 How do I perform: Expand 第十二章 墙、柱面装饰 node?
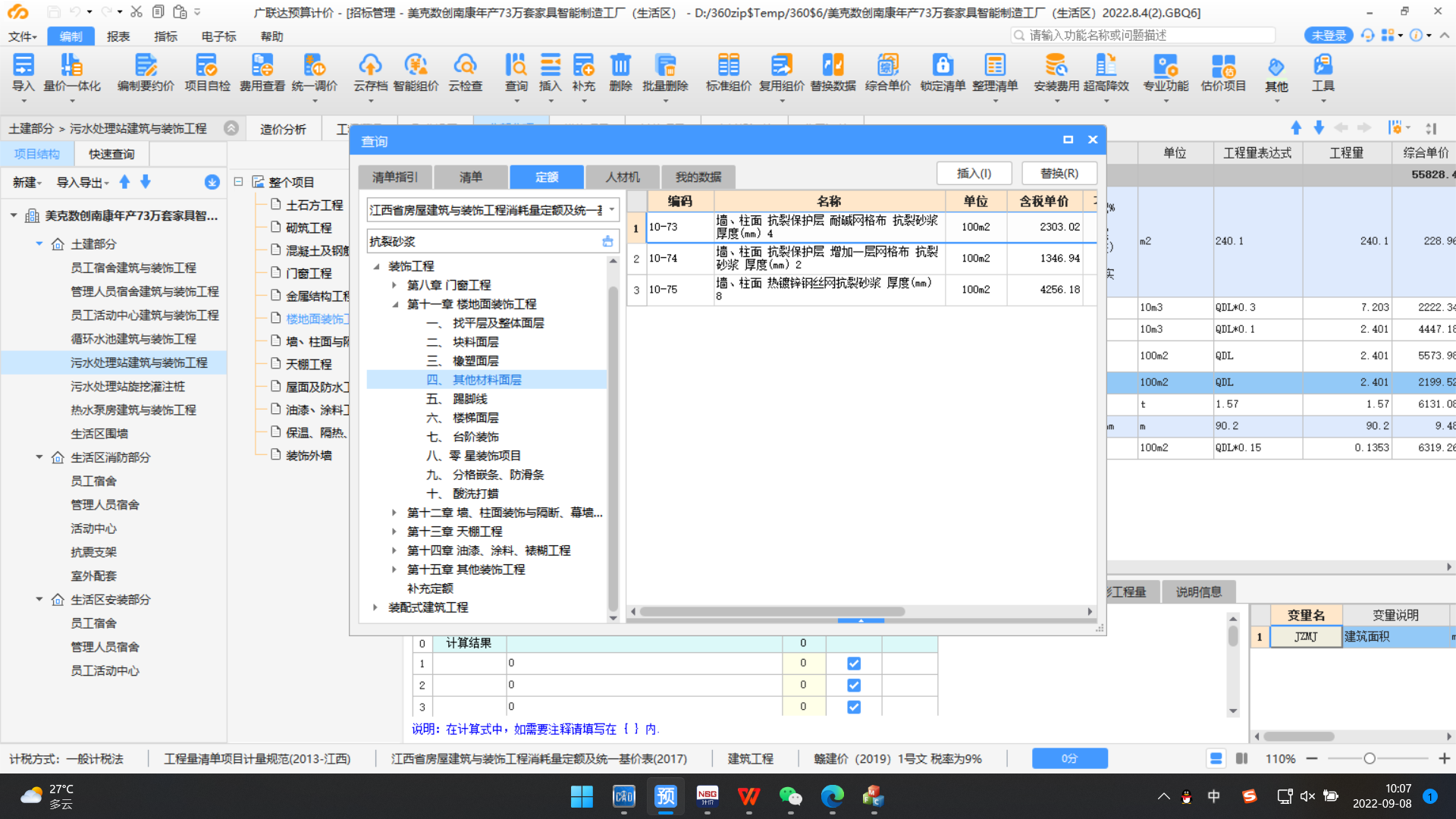click(x=394, y=513)
